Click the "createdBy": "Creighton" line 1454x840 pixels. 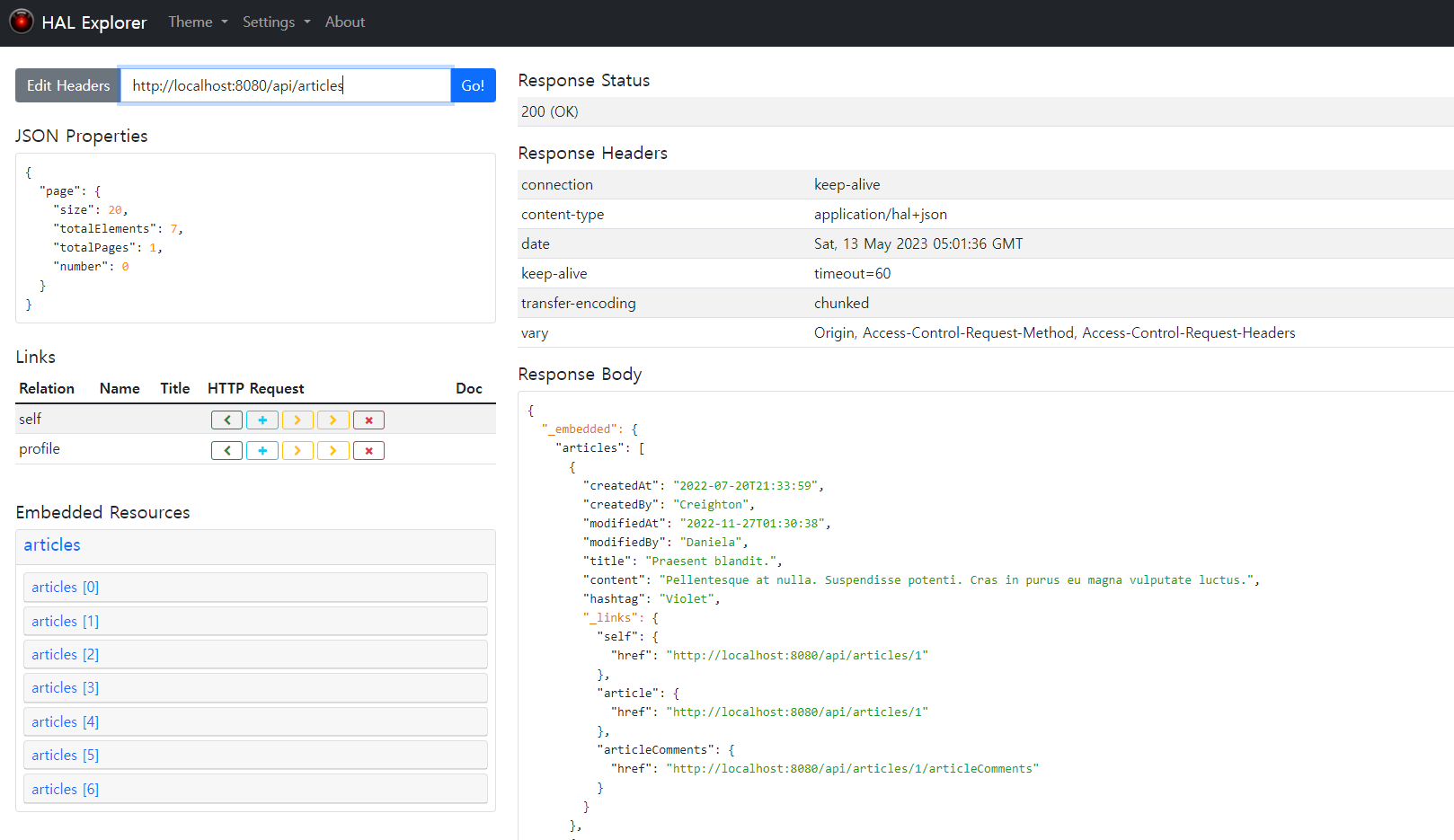pos(669,504)
